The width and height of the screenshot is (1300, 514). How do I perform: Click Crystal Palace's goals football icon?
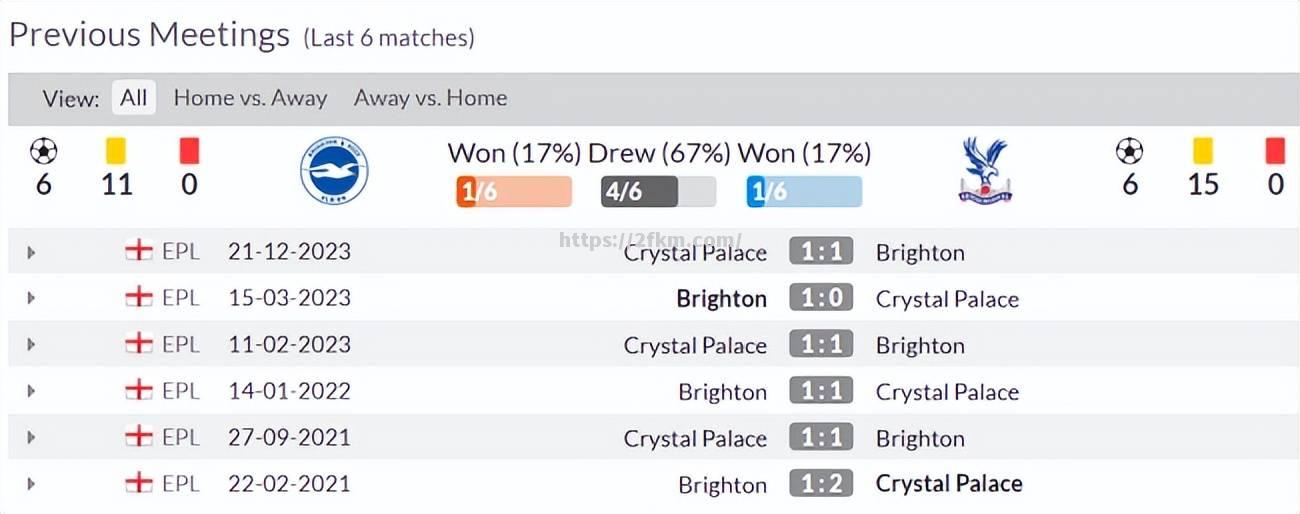[1129, 151]
